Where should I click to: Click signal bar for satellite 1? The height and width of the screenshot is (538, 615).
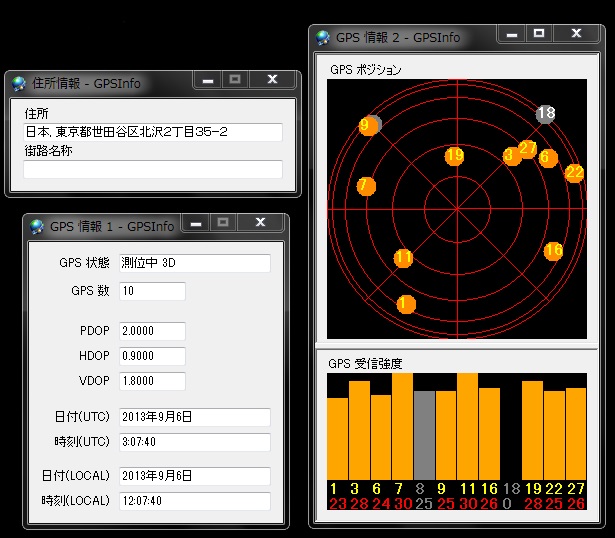(x=337, y=439)
